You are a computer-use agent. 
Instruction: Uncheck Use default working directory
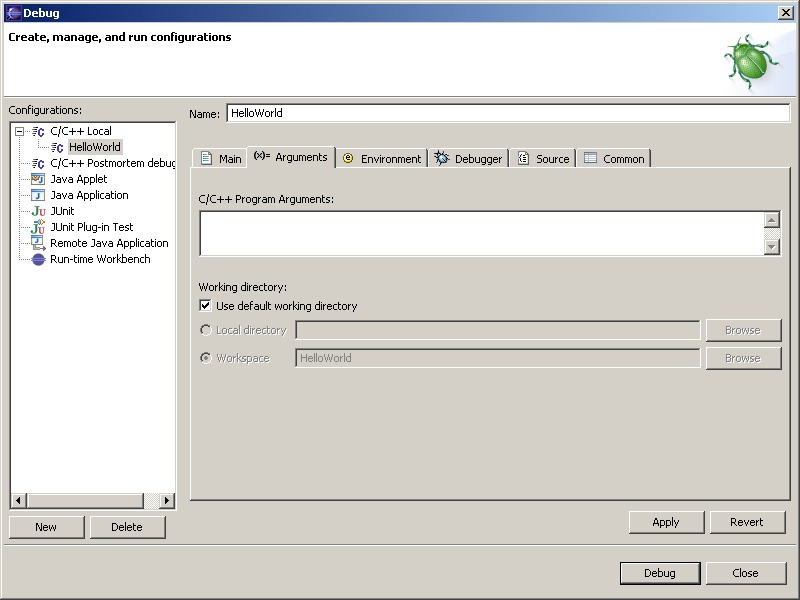[205, 306]
